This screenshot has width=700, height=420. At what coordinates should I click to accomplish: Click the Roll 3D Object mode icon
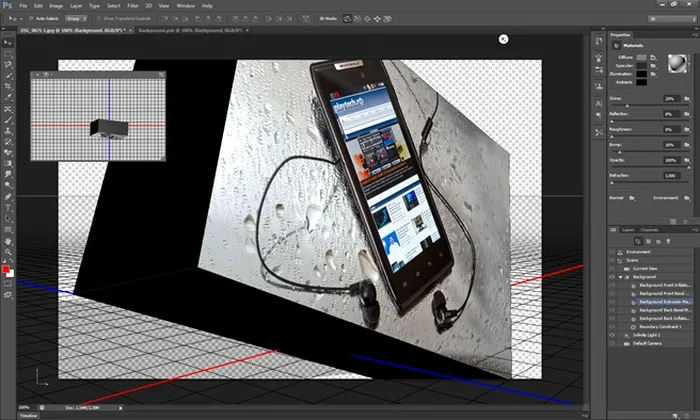[357, 19]
